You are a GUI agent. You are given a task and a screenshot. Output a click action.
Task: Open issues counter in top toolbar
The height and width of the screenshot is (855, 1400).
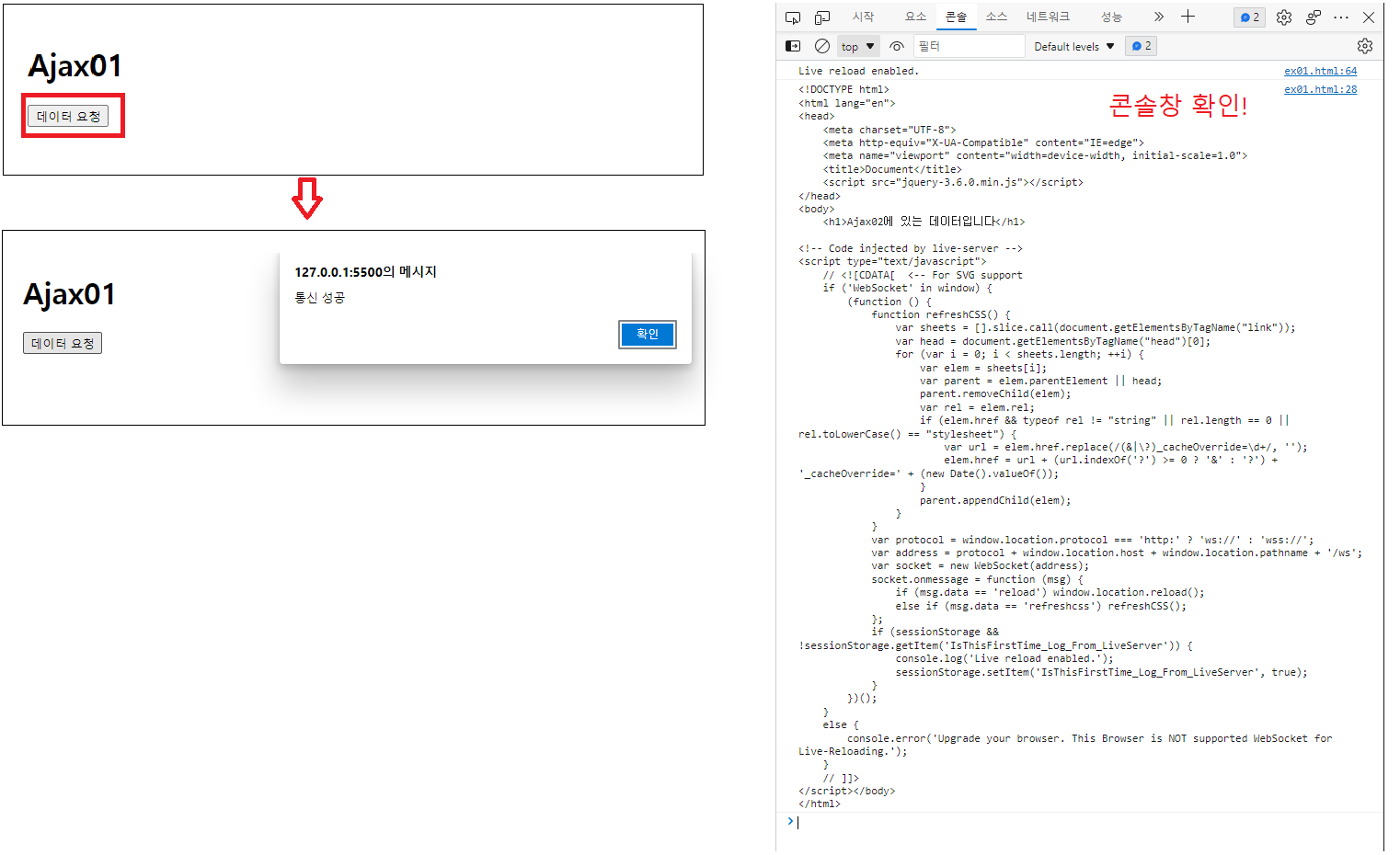(1249, 17)
